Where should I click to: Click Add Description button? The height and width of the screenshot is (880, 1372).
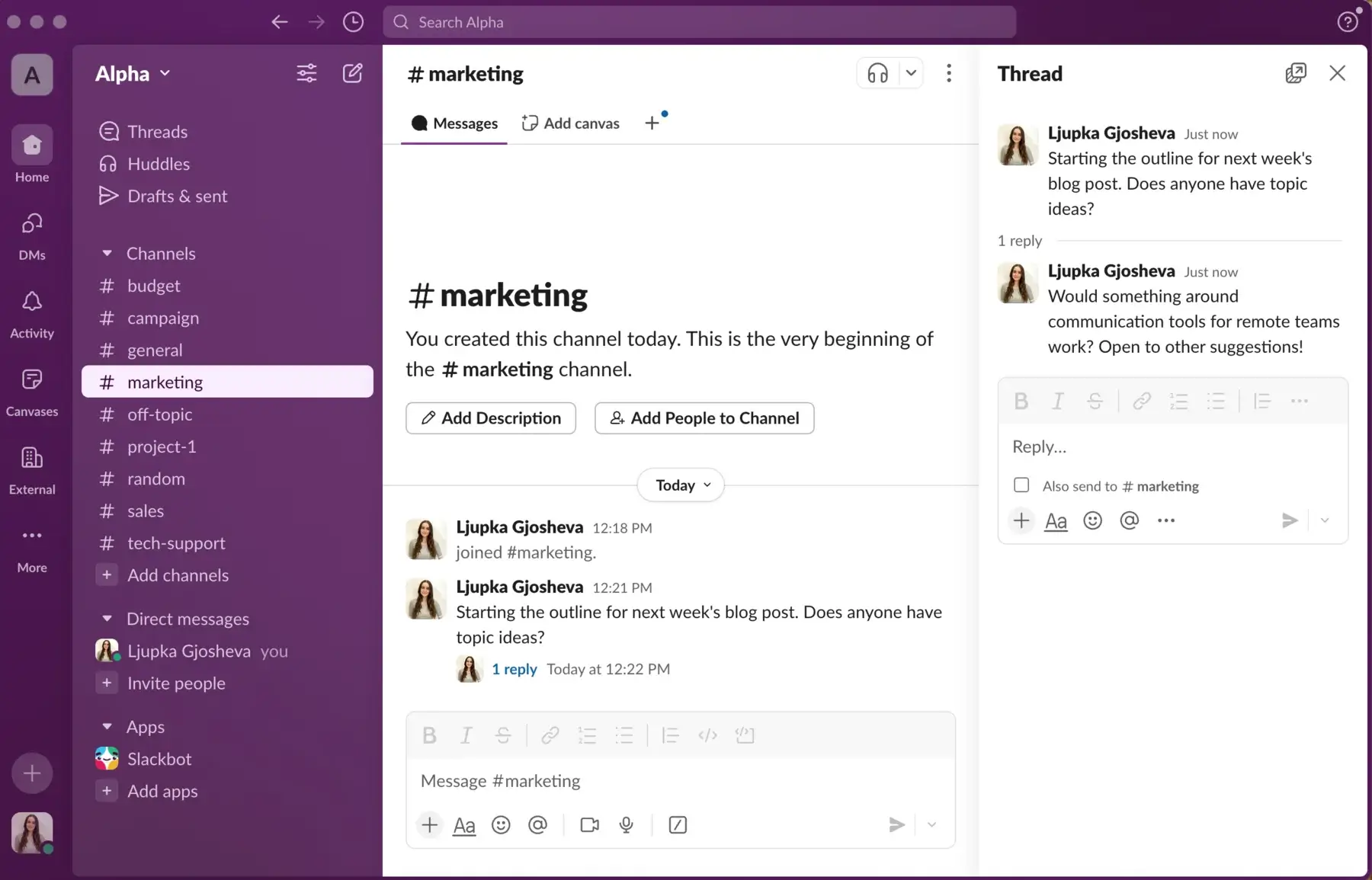491,418
